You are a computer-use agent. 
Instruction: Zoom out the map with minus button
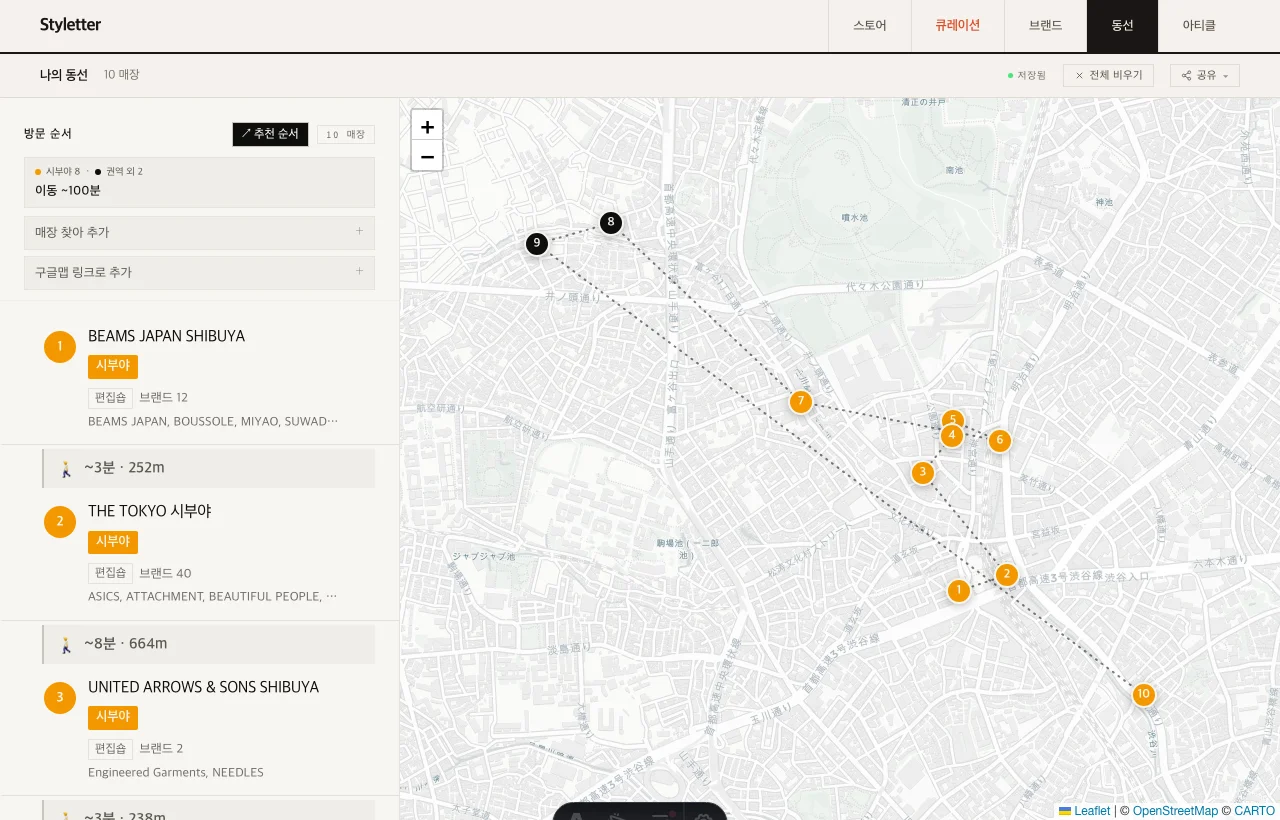coord(427,156)
